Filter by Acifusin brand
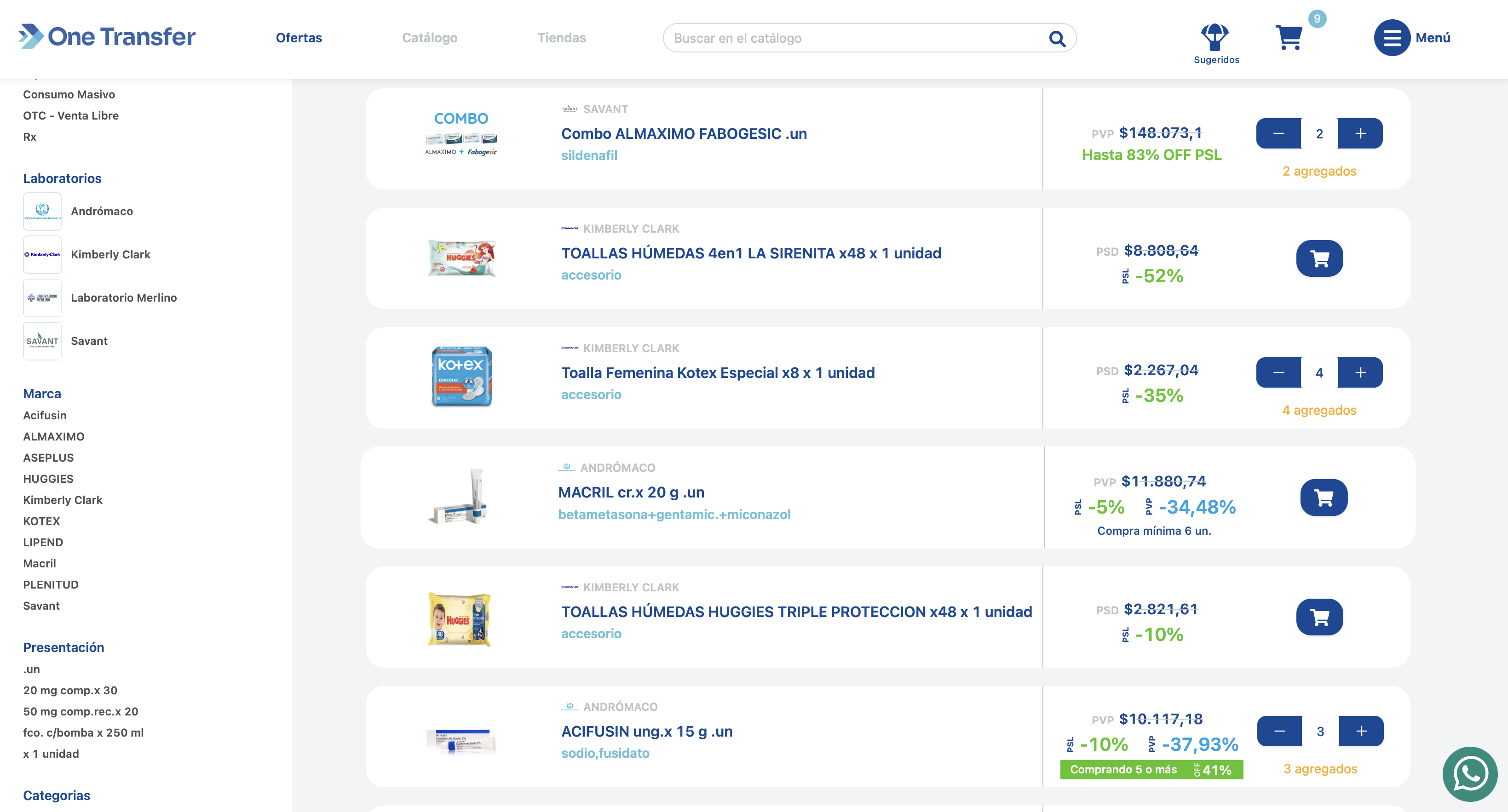 [45, 415]
